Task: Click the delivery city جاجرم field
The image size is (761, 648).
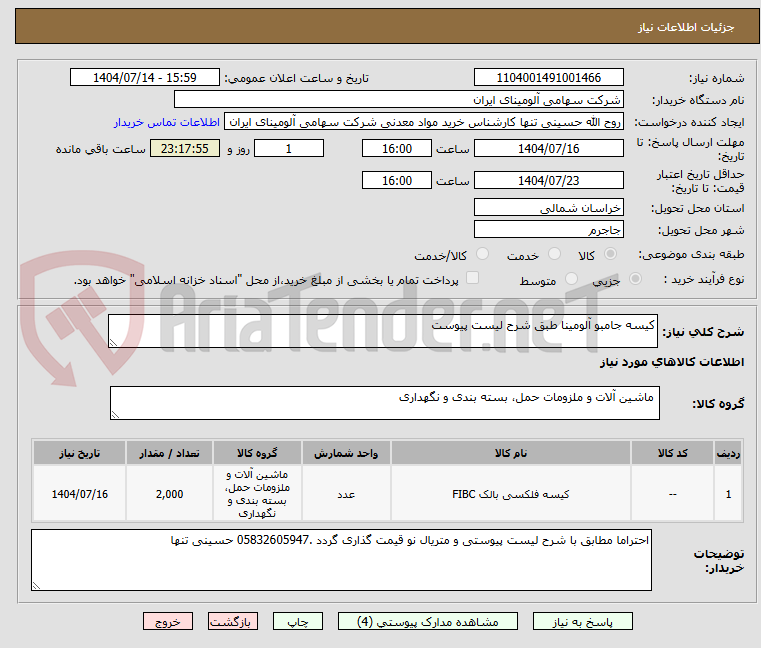Action: tap(548, 230)
